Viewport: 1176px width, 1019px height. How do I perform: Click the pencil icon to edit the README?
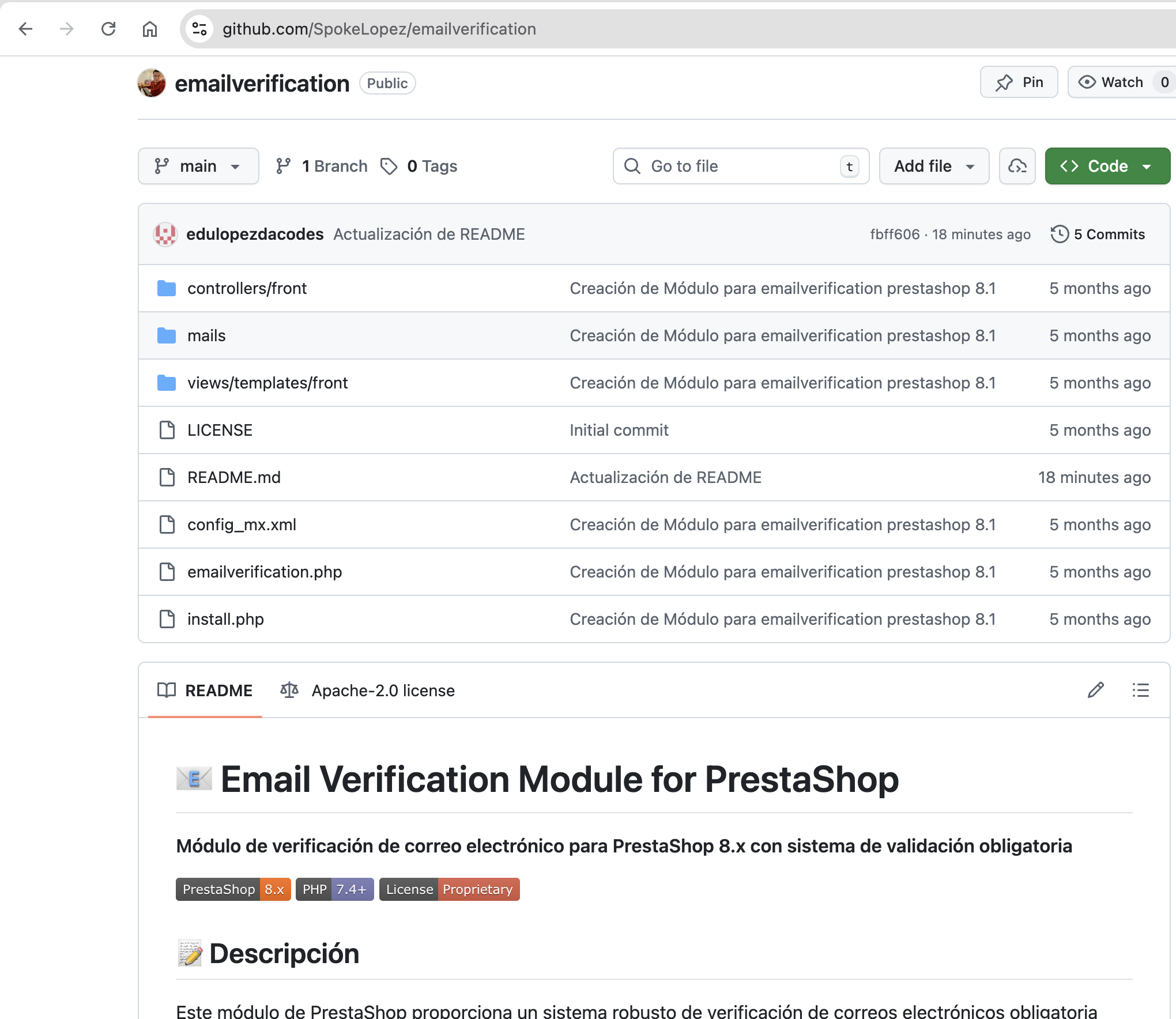tap(1095, 690)
